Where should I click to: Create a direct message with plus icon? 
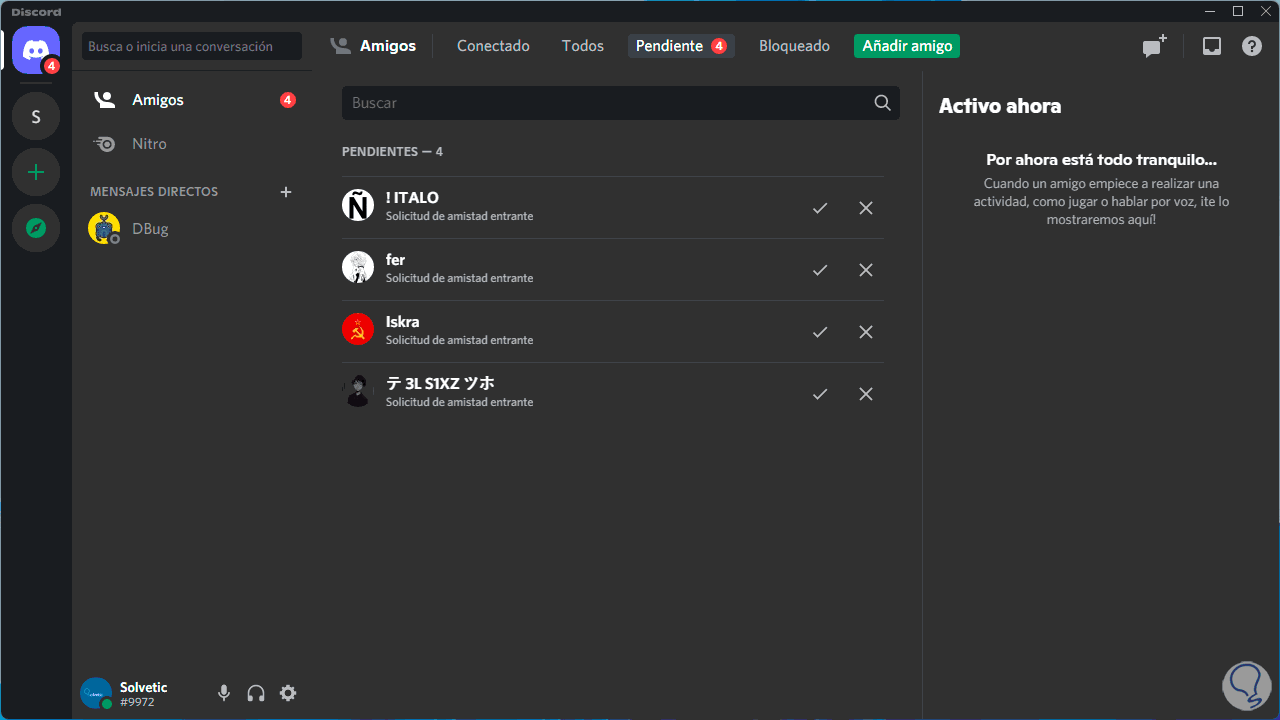286,192
